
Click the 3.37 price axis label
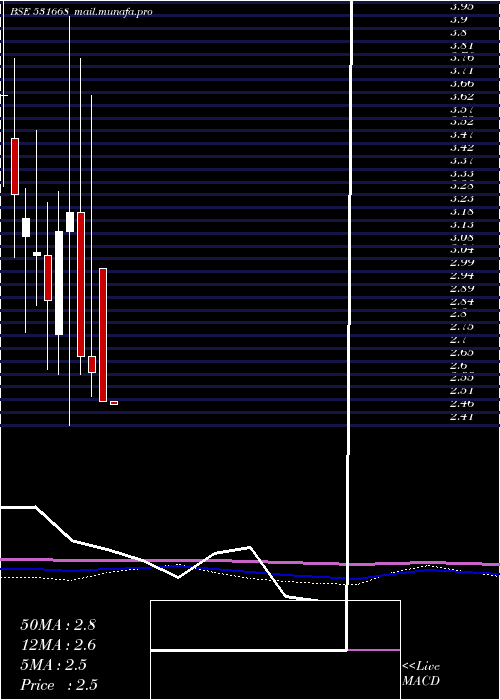pos(461,161)
